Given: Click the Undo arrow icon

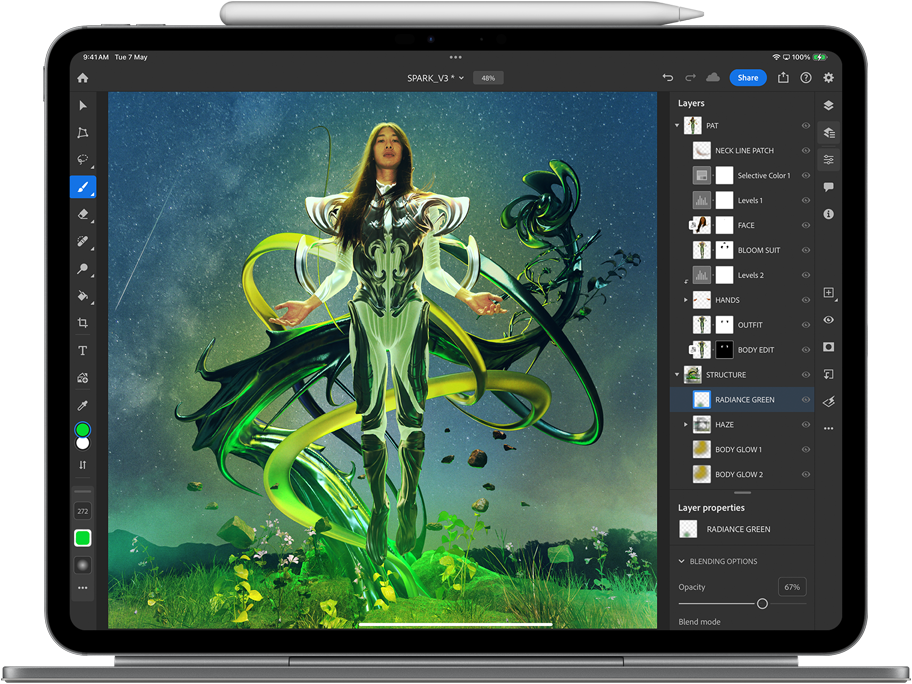Looking at the screenshot, I should [668, 78].
